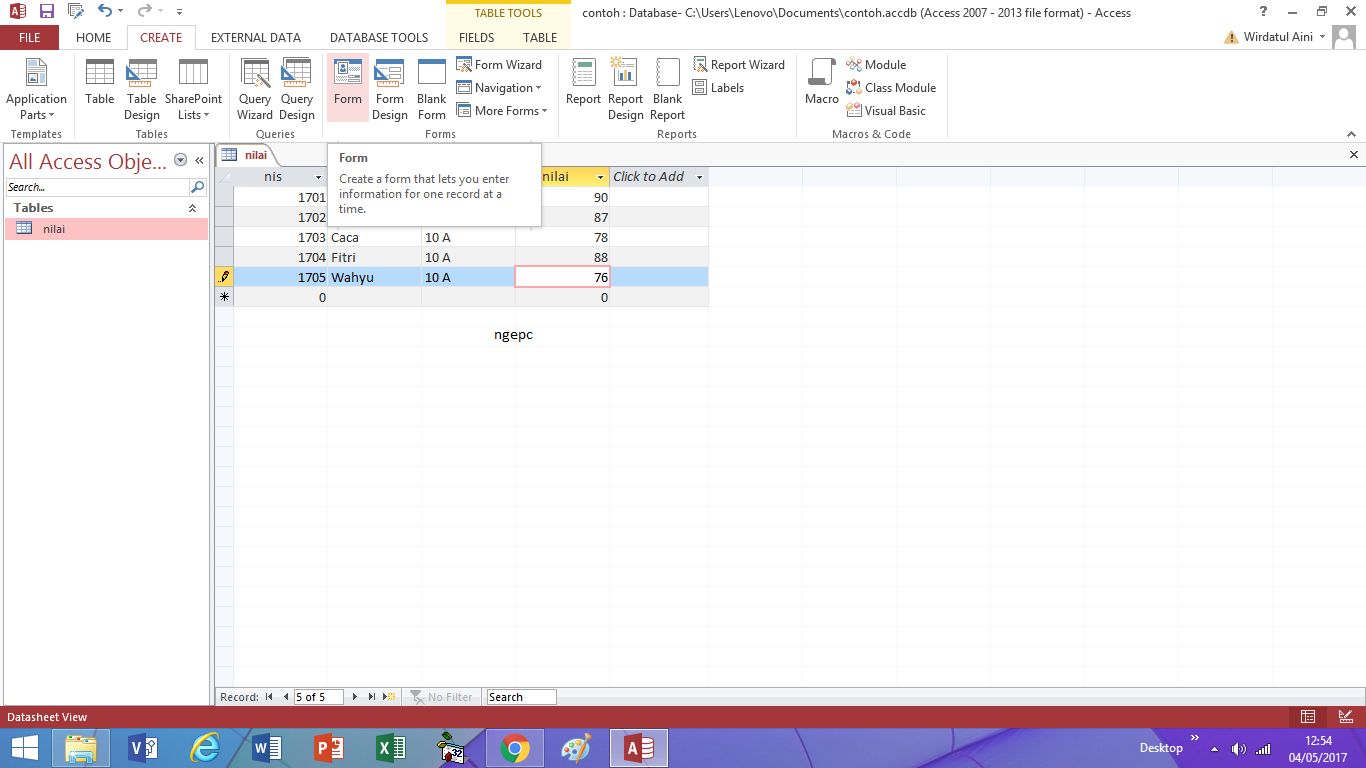Open the Navigation forms dropdown
Screen dimensions: 1366x768
tap(499, 87)
